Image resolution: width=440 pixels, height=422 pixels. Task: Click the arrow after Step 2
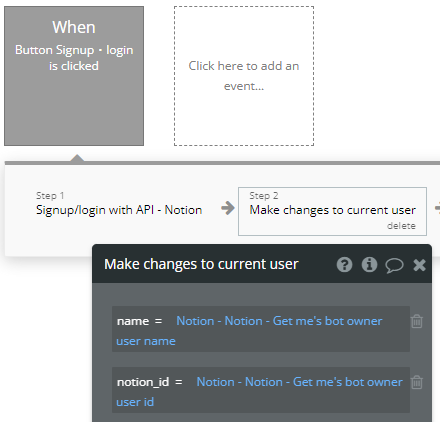[437, 208]
